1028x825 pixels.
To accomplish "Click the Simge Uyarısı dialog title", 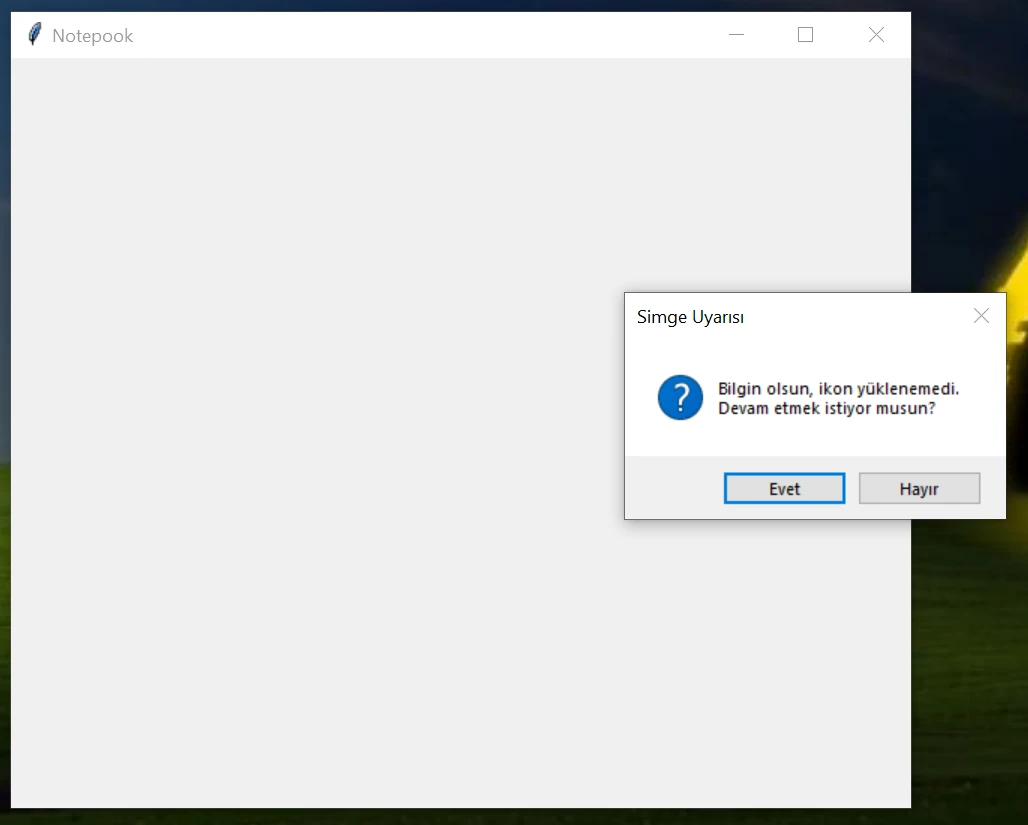I will click(x=690, y=317).
